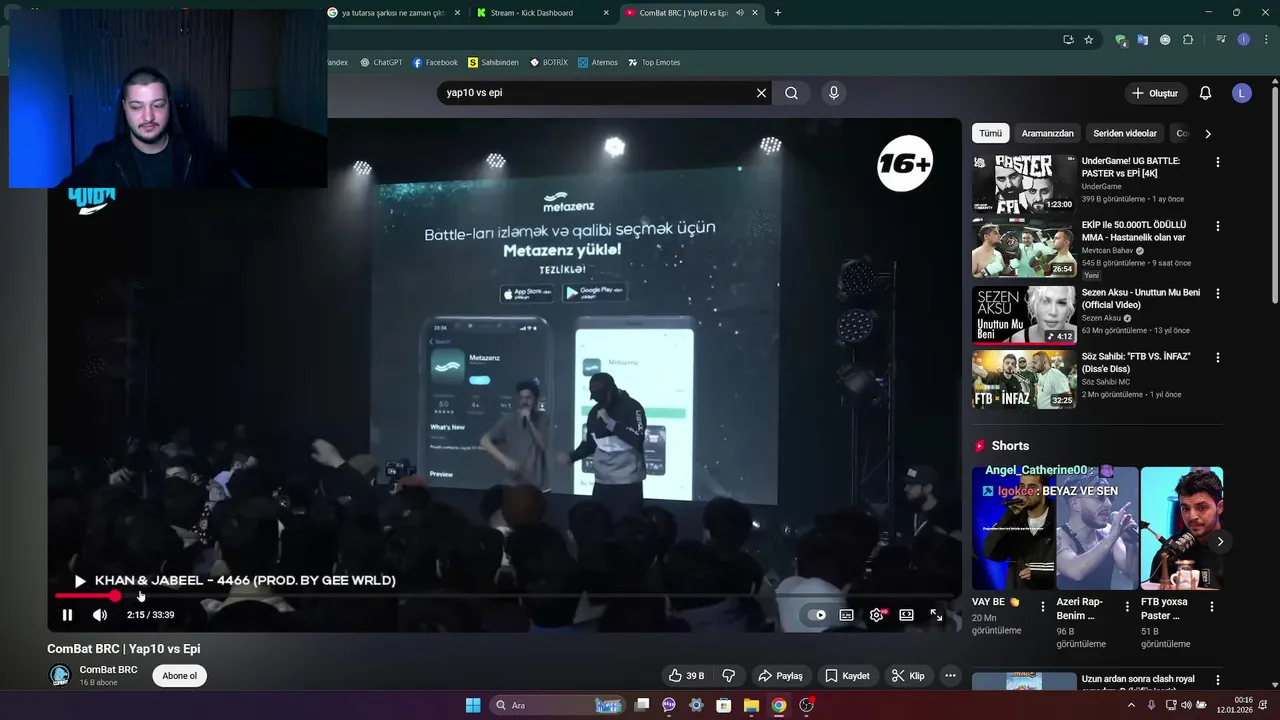Create a clip with Klip button
The width and height of the screenshot is (1280, 720).
[x=908, y=676]
